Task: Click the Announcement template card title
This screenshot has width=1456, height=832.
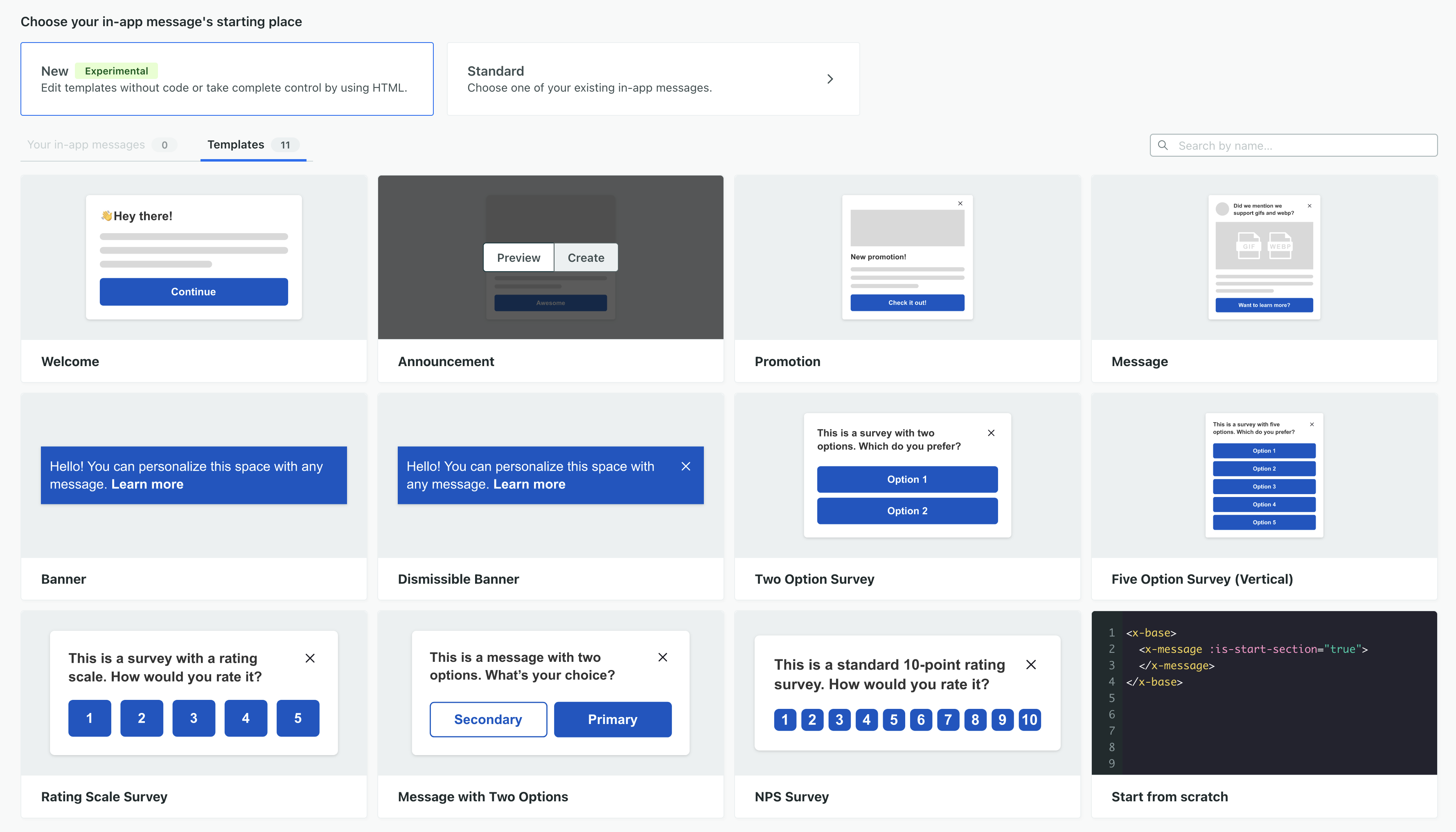Action: coord(446,362)
